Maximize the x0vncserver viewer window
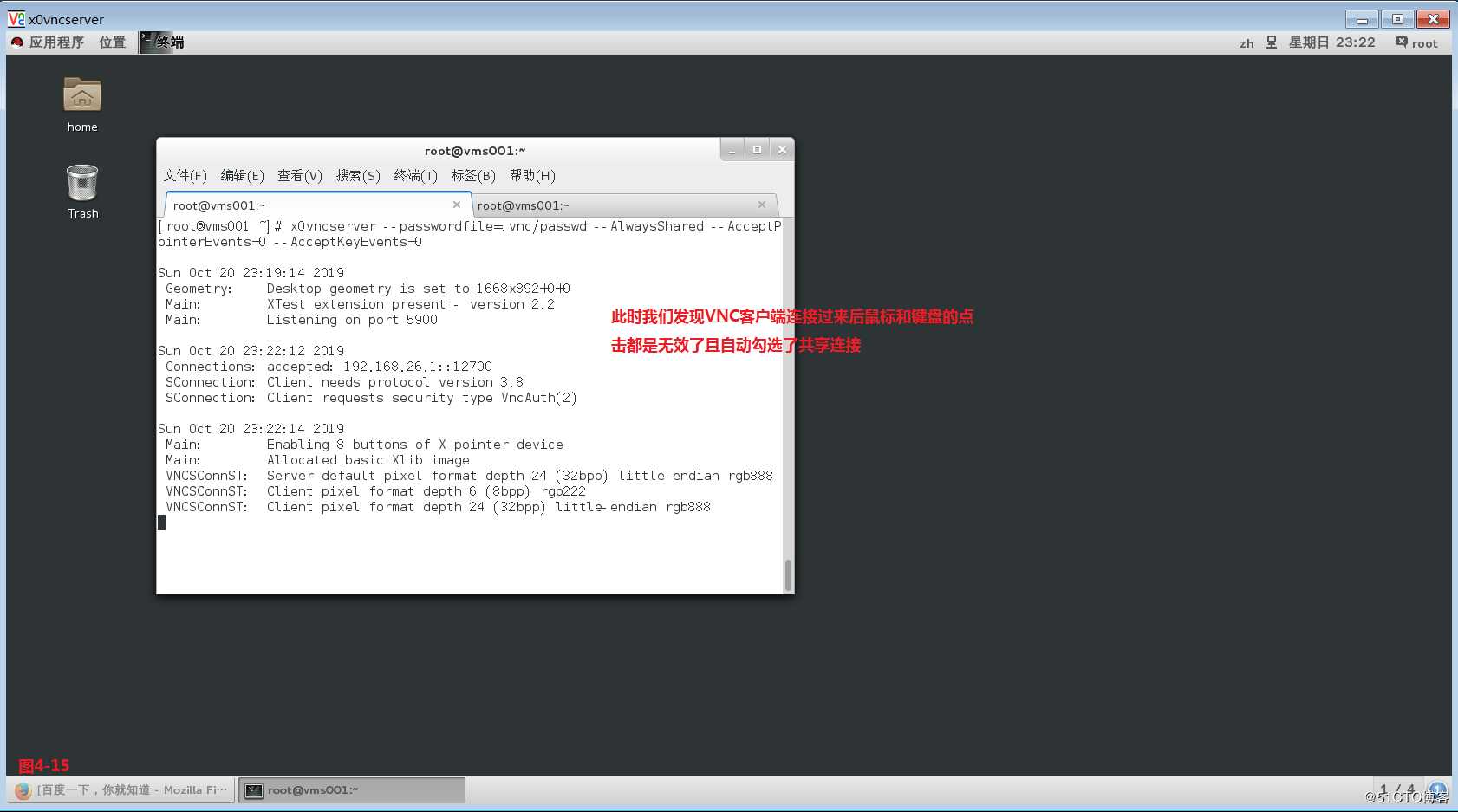Screen dimensions: 1458x812 coord(1397,18)
